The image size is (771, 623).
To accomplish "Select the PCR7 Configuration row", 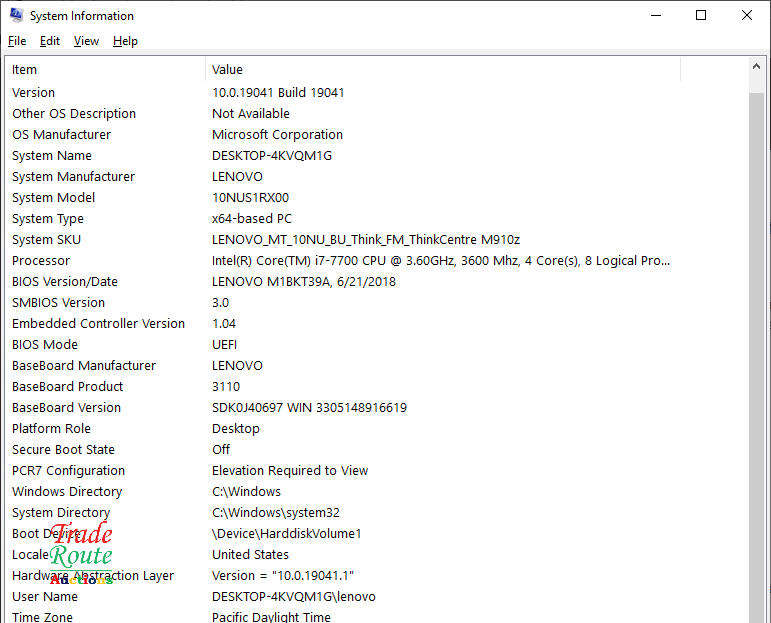I will coord(68,471).
